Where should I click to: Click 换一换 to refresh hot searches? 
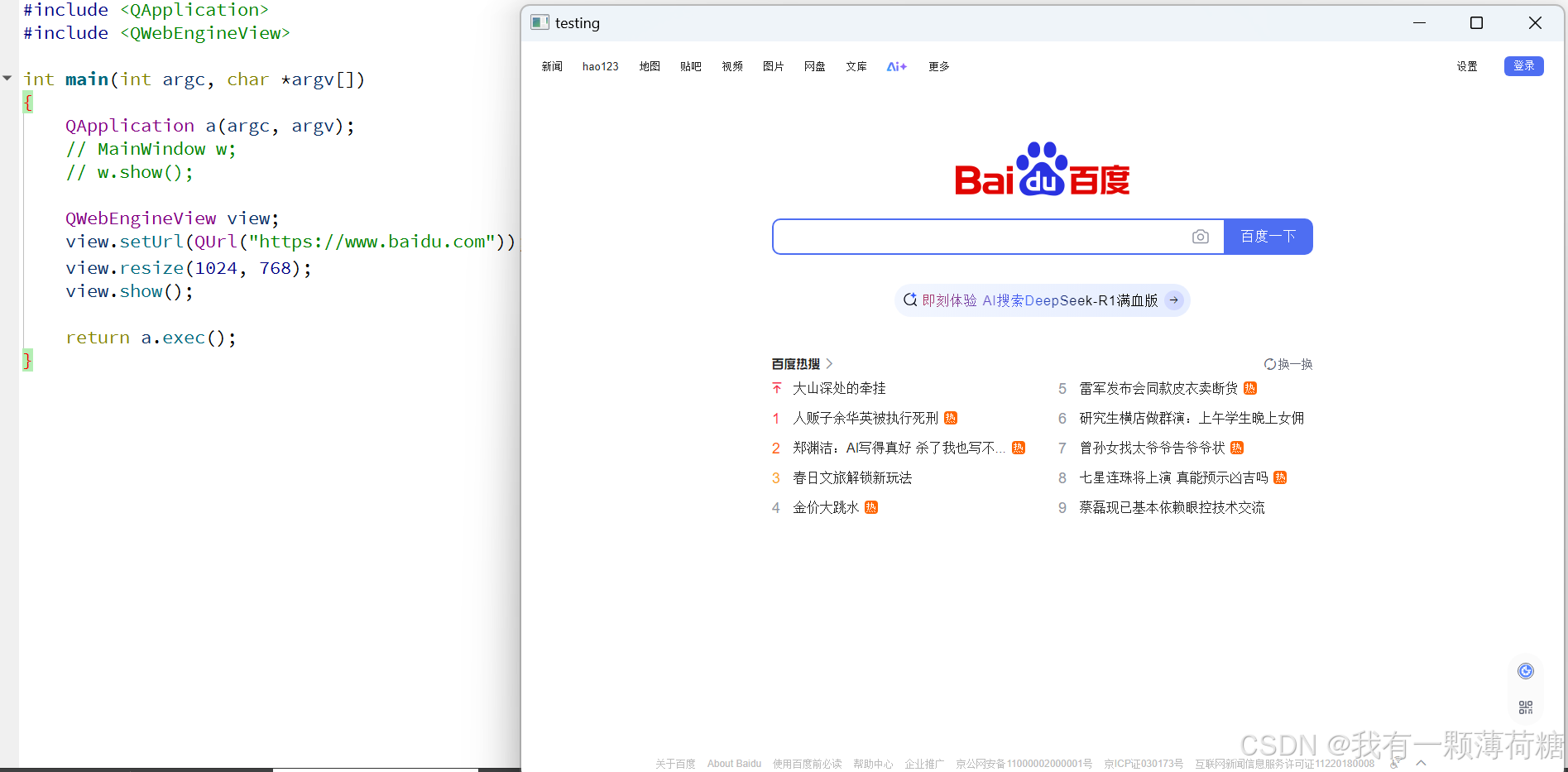click(1295, 364)
